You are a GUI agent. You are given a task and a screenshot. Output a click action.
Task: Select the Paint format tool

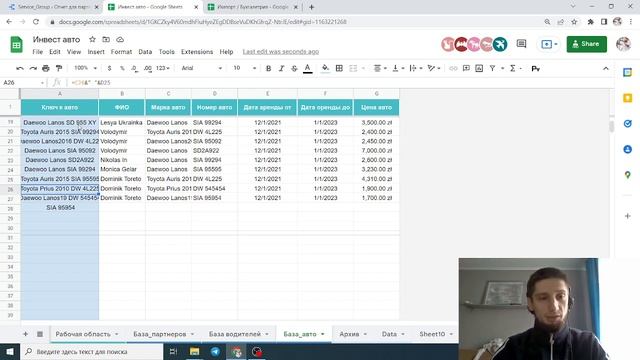(x=59, y=68)
